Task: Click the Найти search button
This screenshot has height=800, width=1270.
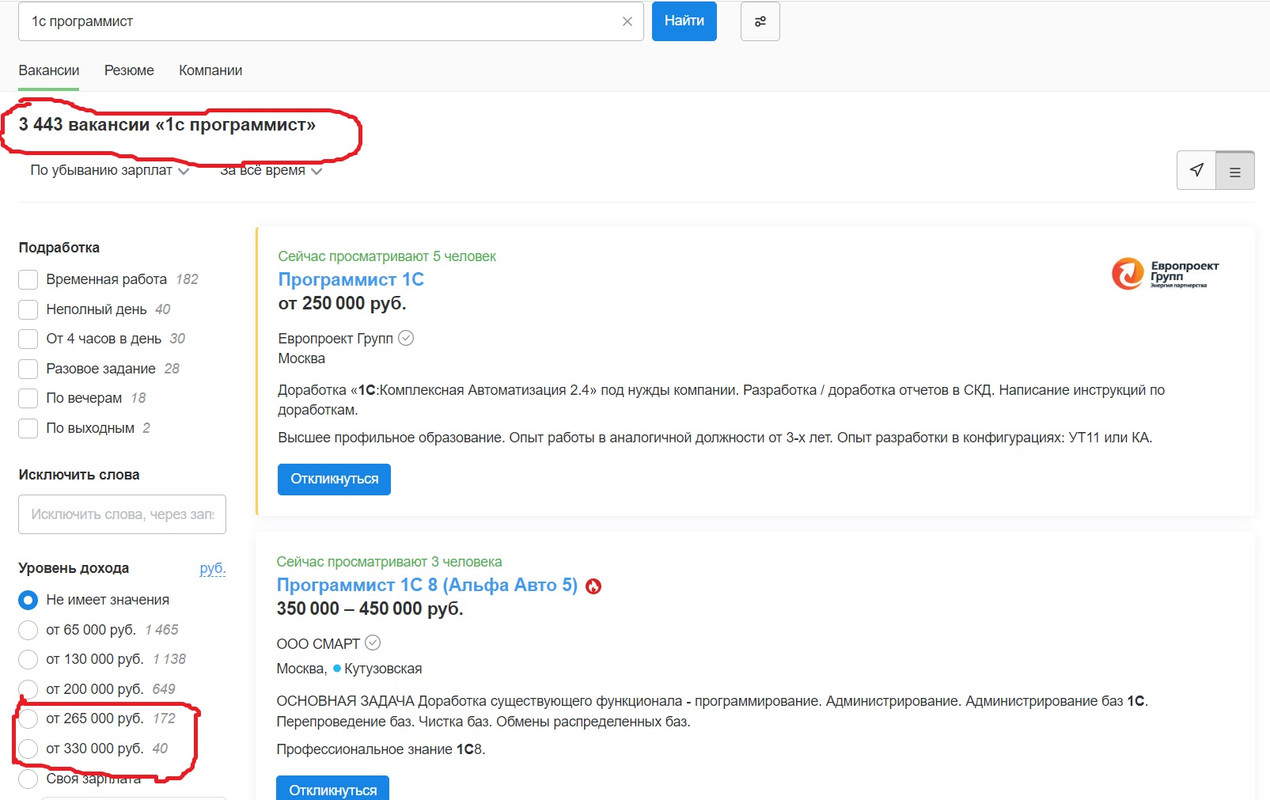Action: [684, 21]
